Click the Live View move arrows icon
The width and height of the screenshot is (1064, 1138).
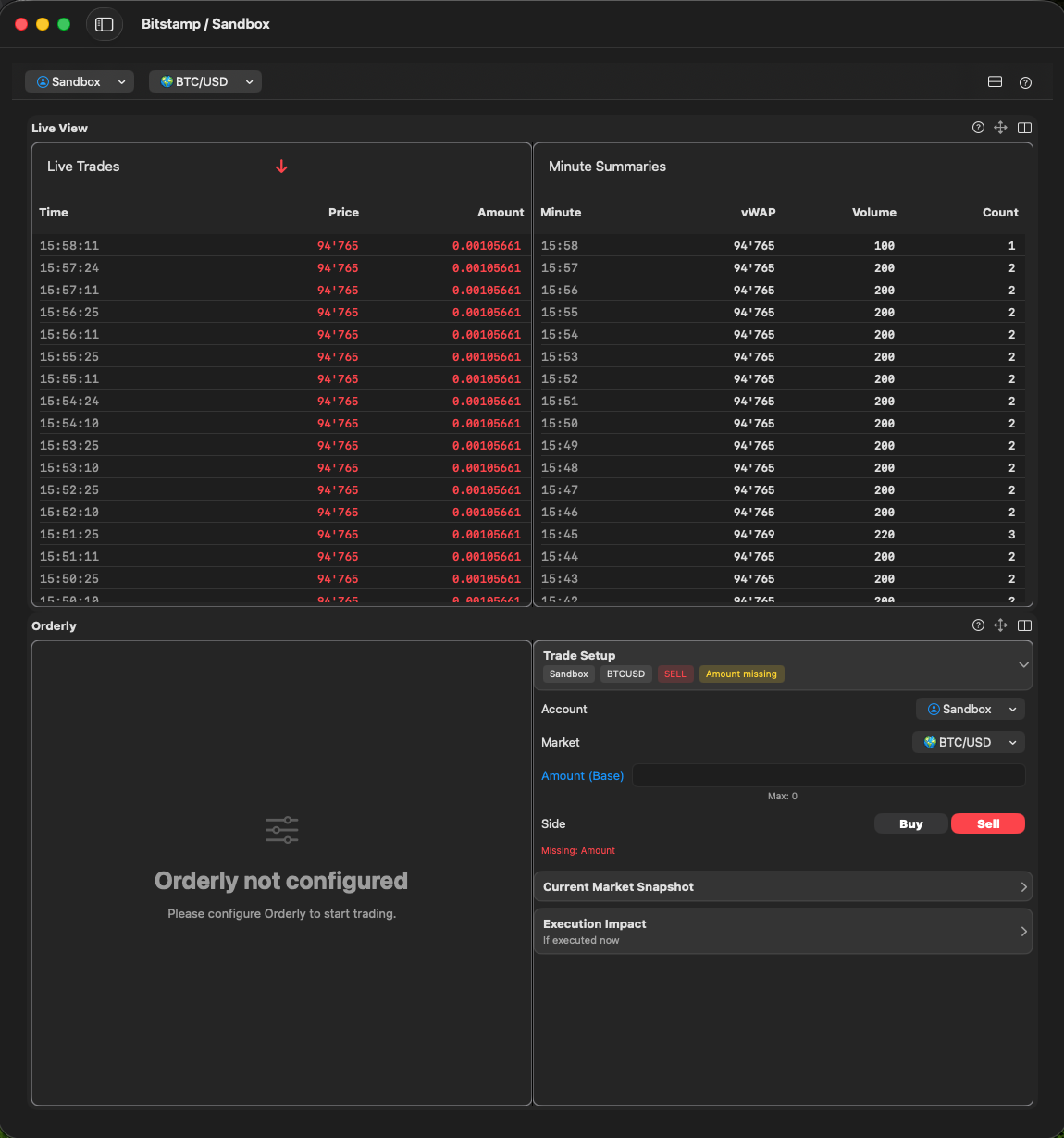[1000, 128]
